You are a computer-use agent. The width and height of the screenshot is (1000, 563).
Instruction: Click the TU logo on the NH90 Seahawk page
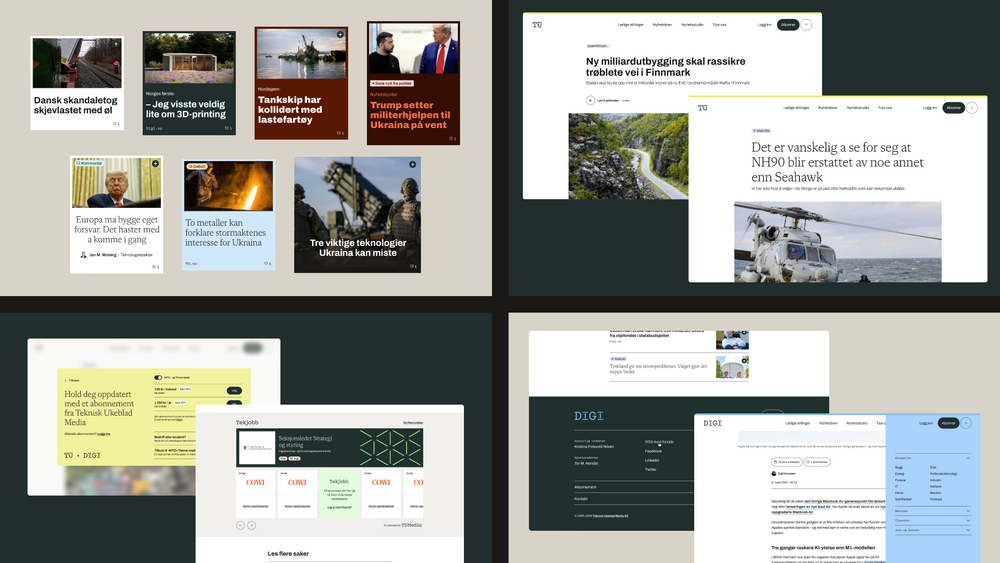702,108
